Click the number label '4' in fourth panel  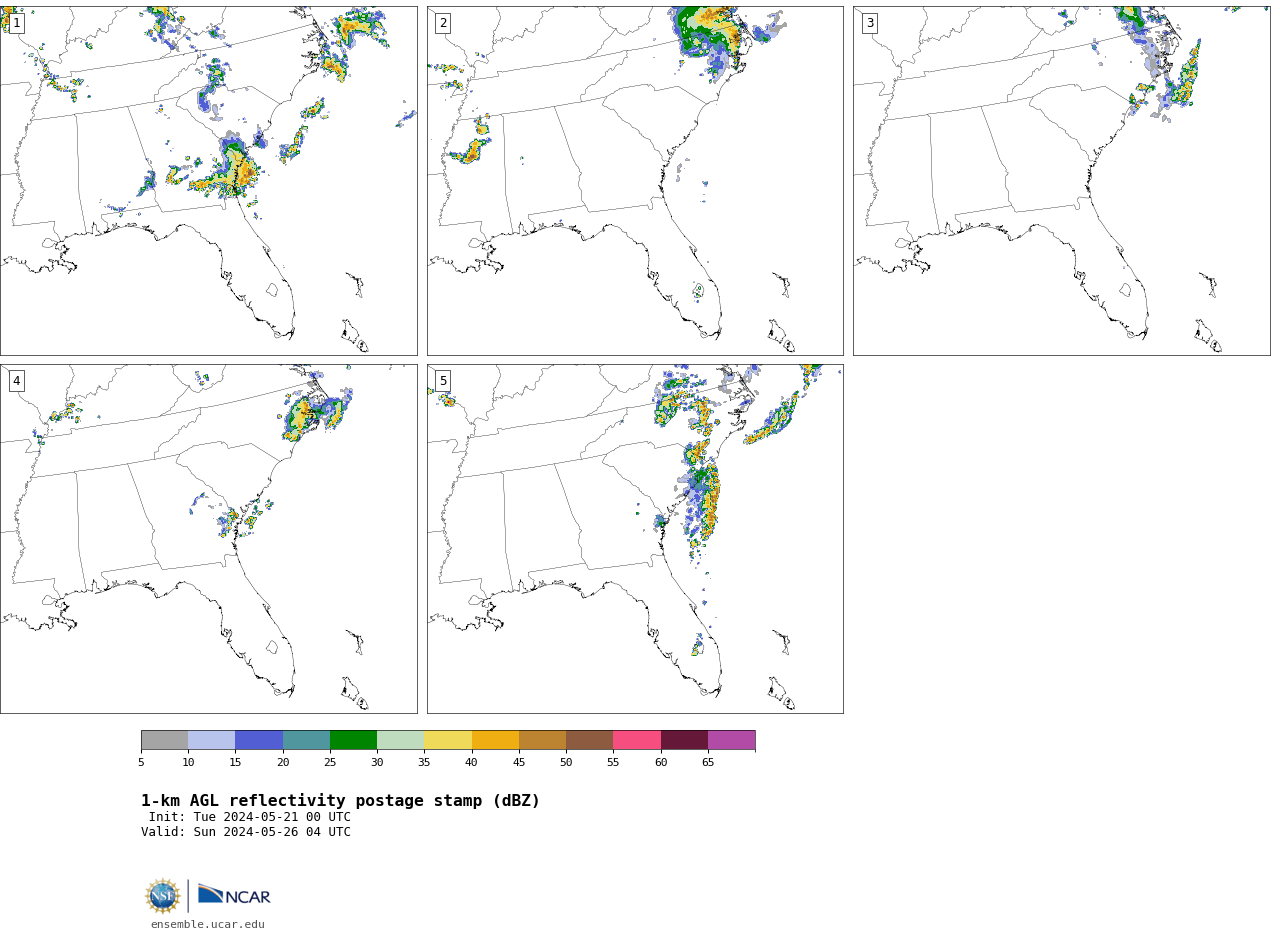point(16,381)
